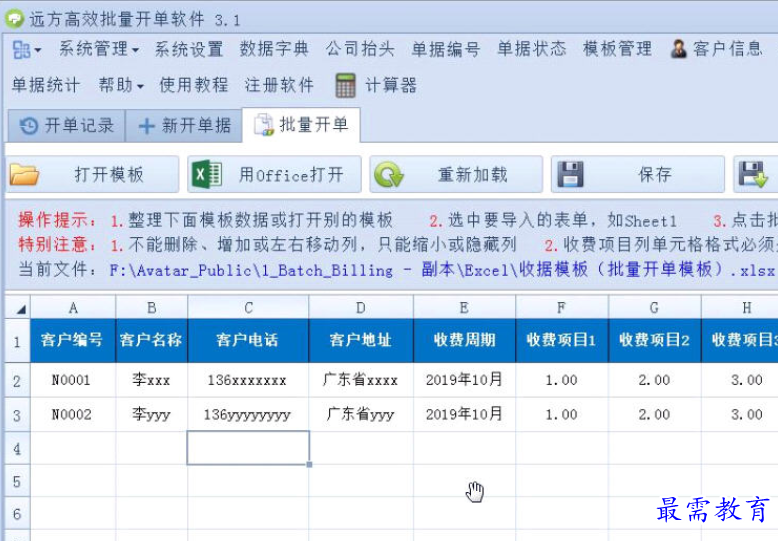Select column F header
The height and width of the screenshot is (541, 778).
point(562,308)
